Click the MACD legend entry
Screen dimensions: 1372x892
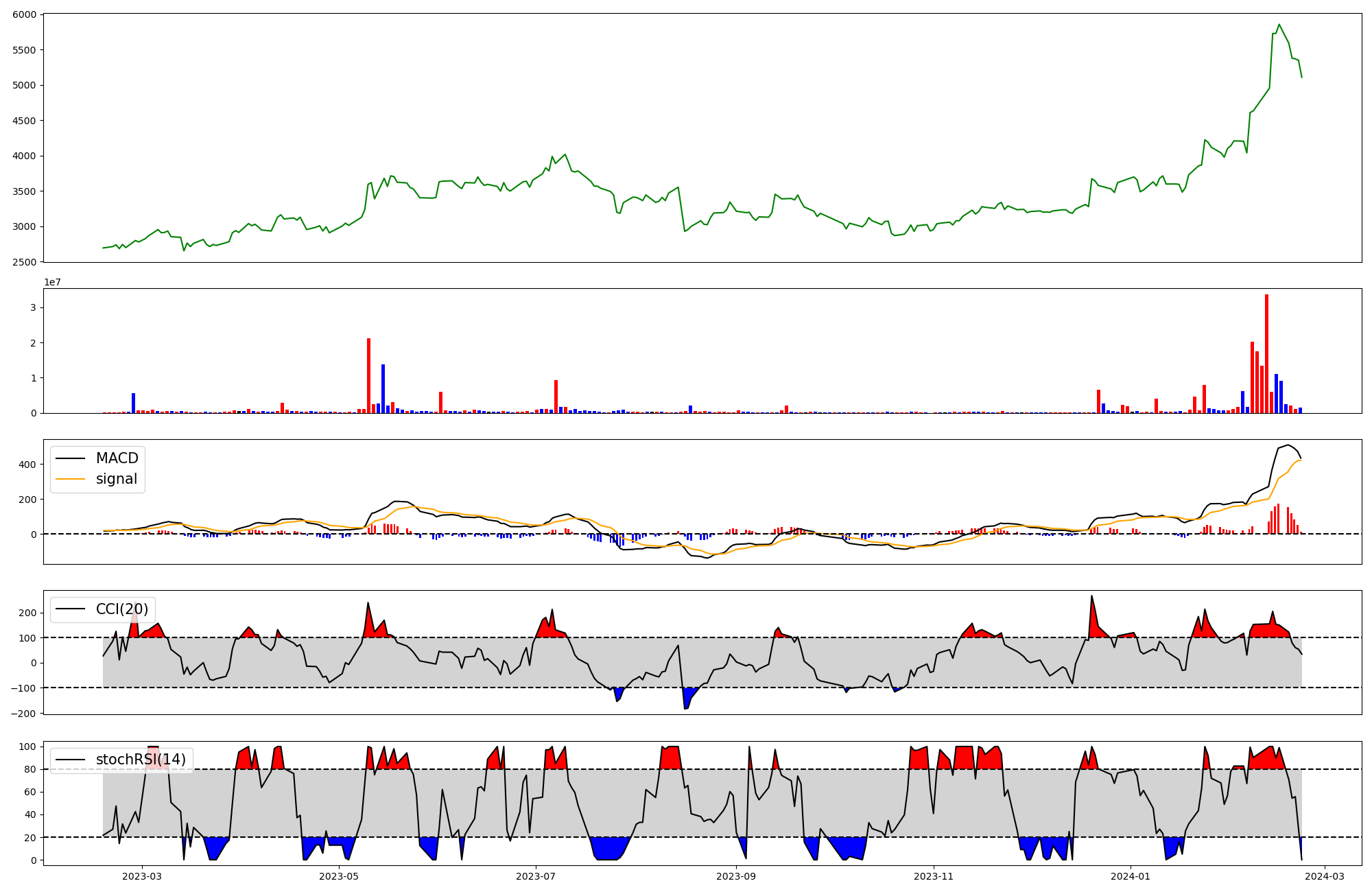pos(117,458)
